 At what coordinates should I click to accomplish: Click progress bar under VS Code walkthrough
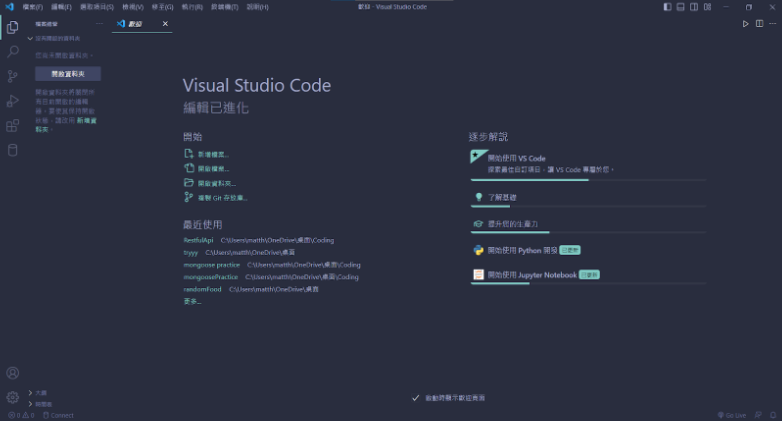[588, 180]
